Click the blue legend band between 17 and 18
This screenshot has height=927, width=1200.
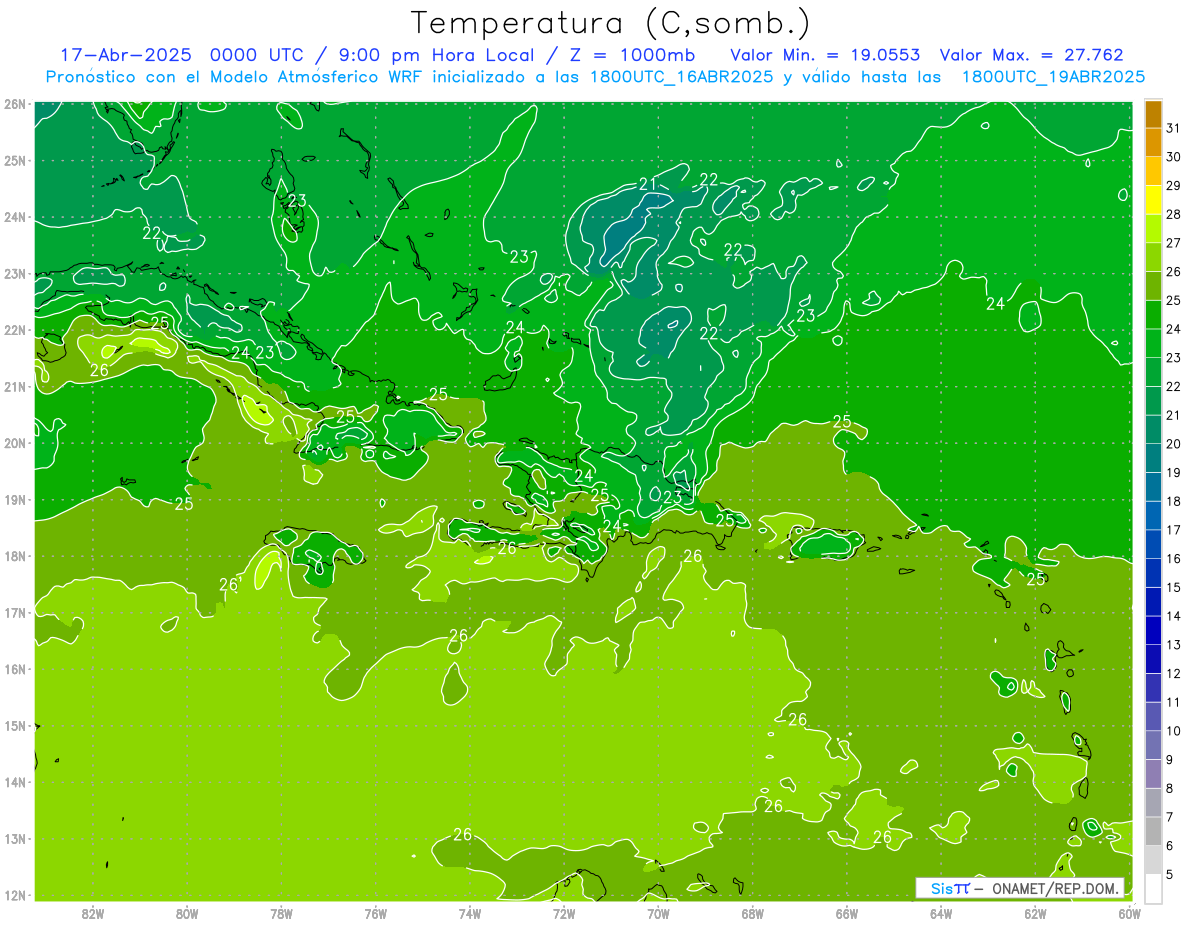tap(1153, 515)
